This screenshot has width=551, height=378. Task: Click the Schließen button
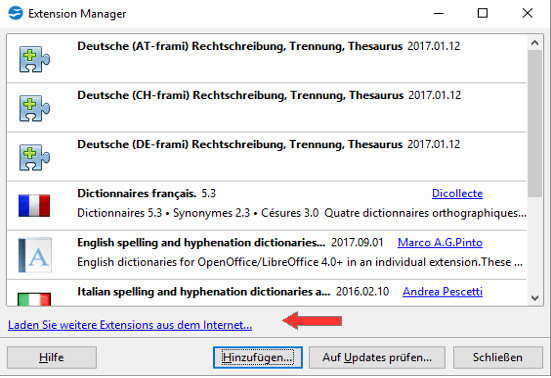tap(498, 357)
